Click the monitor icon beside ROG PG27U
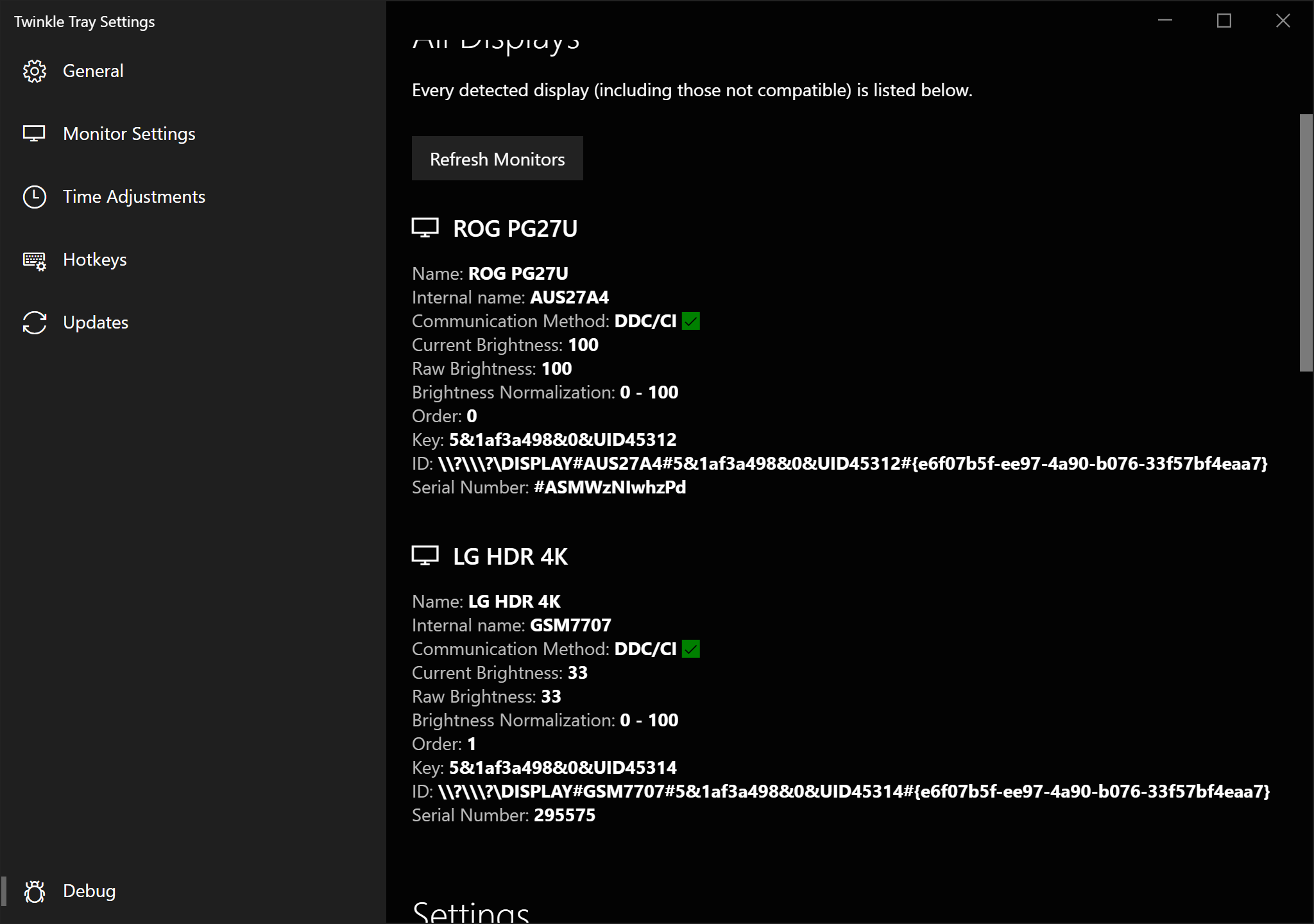 point(425,228)
